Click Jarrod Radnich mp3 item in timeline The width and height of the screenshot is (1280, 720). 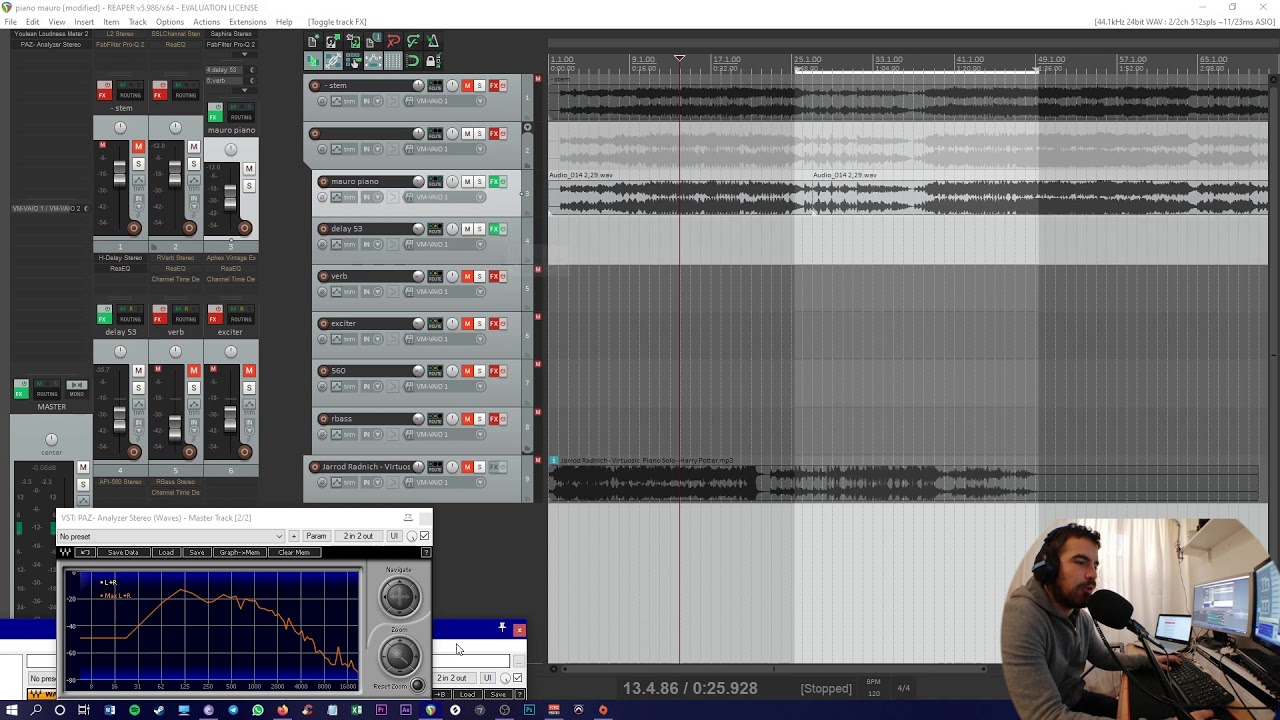pos(905,480)
